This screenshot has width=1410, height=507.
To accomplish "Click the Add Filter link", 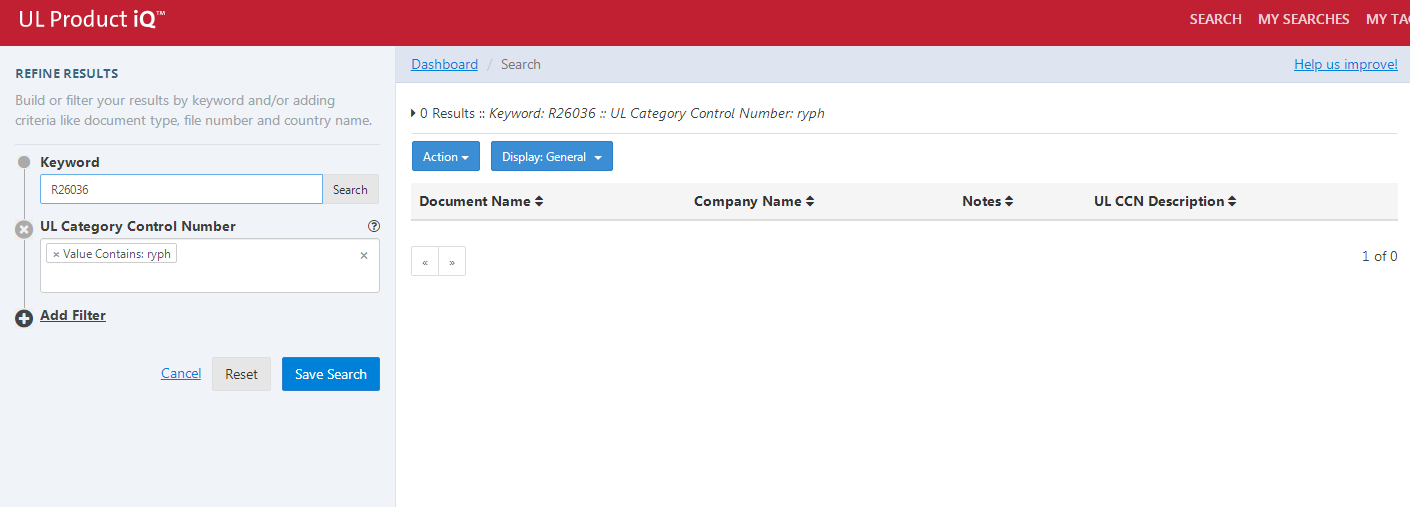I will [x=73, y=315].
